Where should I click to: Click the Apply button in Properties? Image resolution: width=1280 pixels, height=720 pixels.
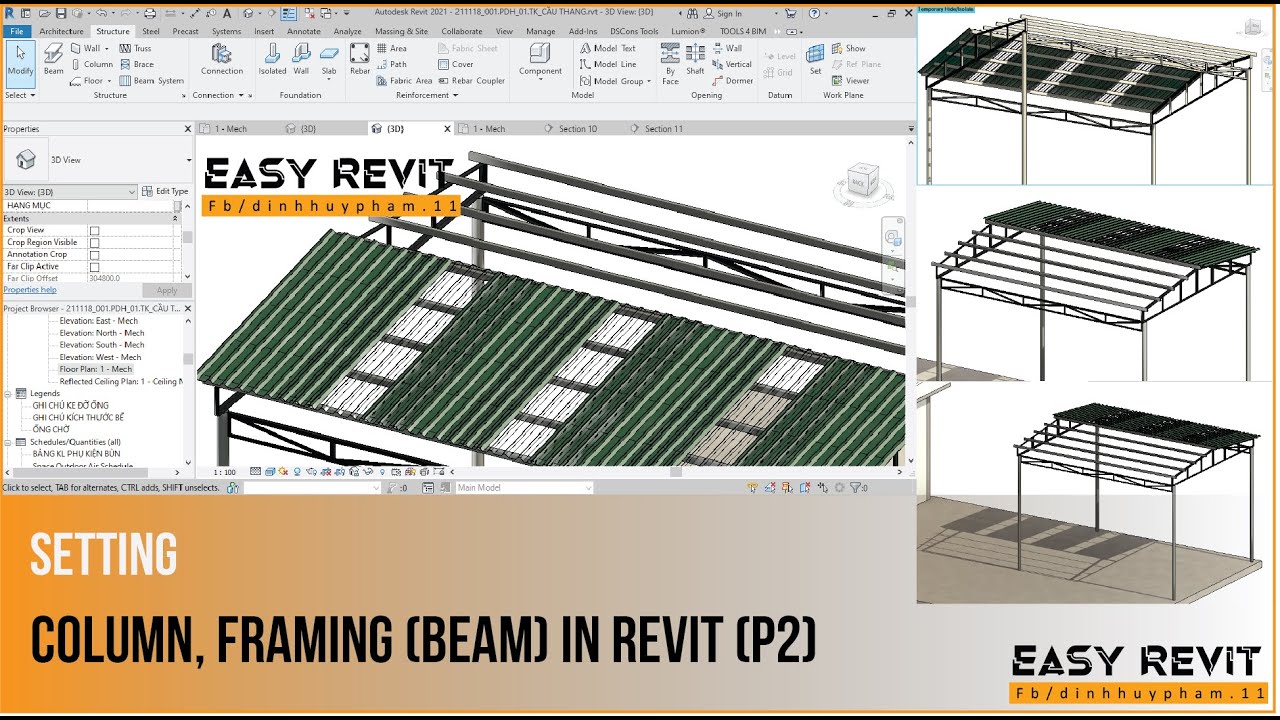tap(166, 290)
